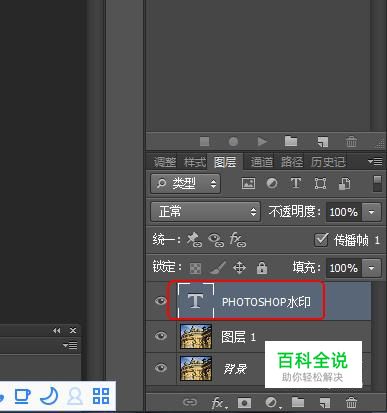Open the layers panel flyout menu
The width and height of the screenshot is (387, 413).
coord(375,162)
